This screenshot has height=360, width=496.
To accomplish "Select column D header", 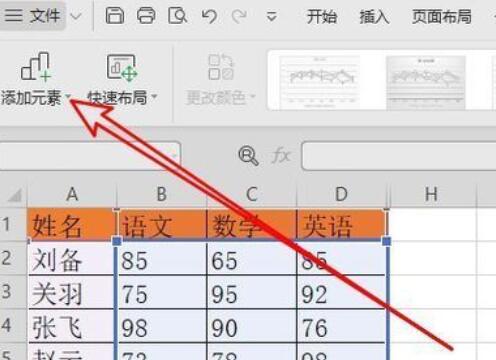I will point(341,194).
